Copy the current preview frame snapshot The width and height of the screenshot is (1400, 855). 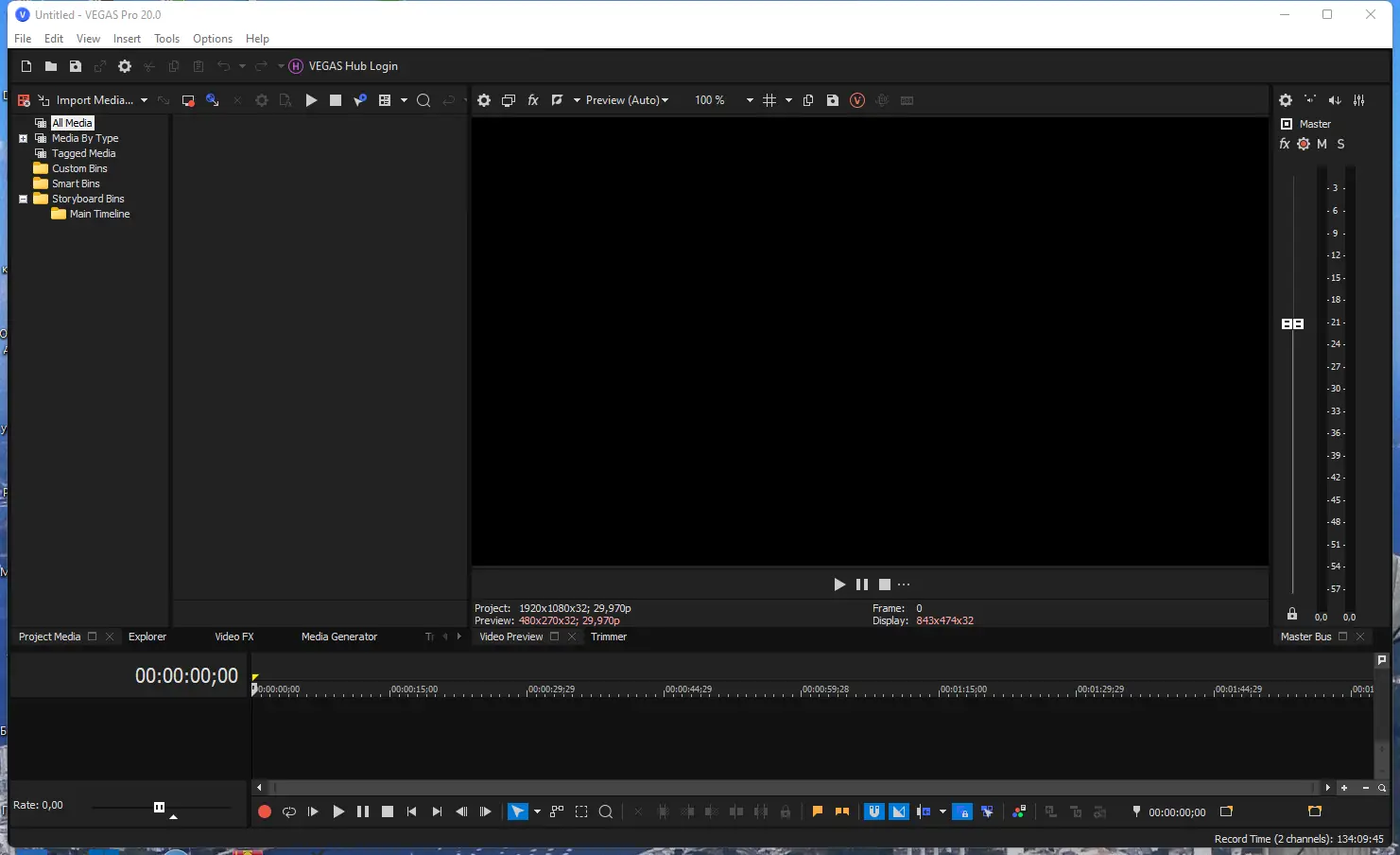tap(806, 99)
